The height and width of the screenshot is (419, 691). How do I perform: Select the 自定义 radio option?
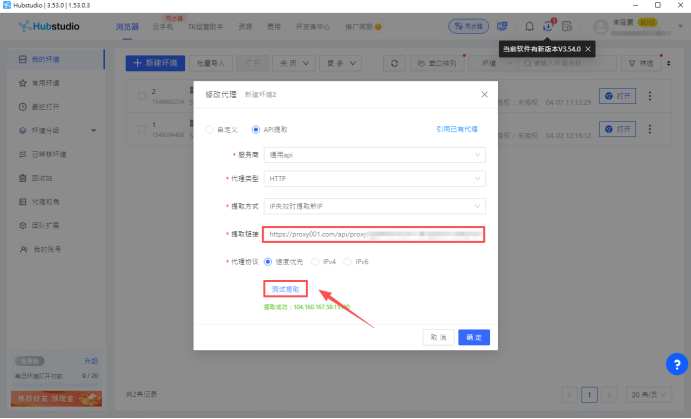209,130
